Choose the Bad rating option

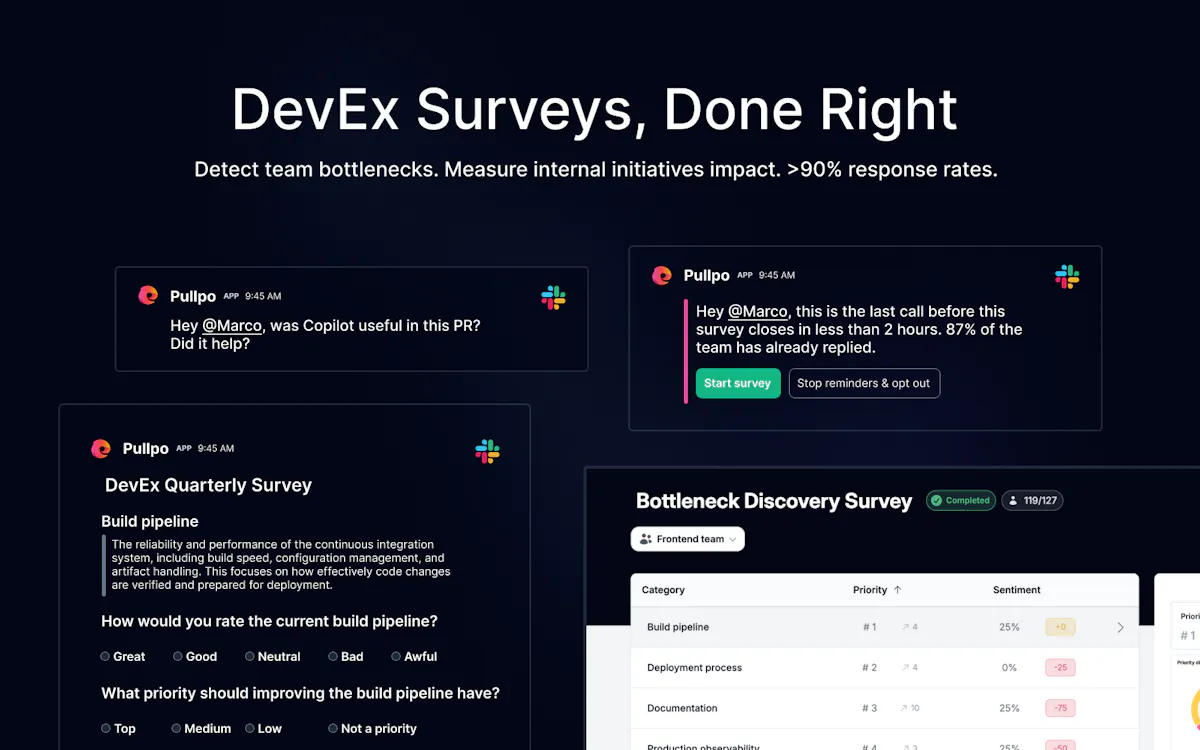tap(332, 656)
